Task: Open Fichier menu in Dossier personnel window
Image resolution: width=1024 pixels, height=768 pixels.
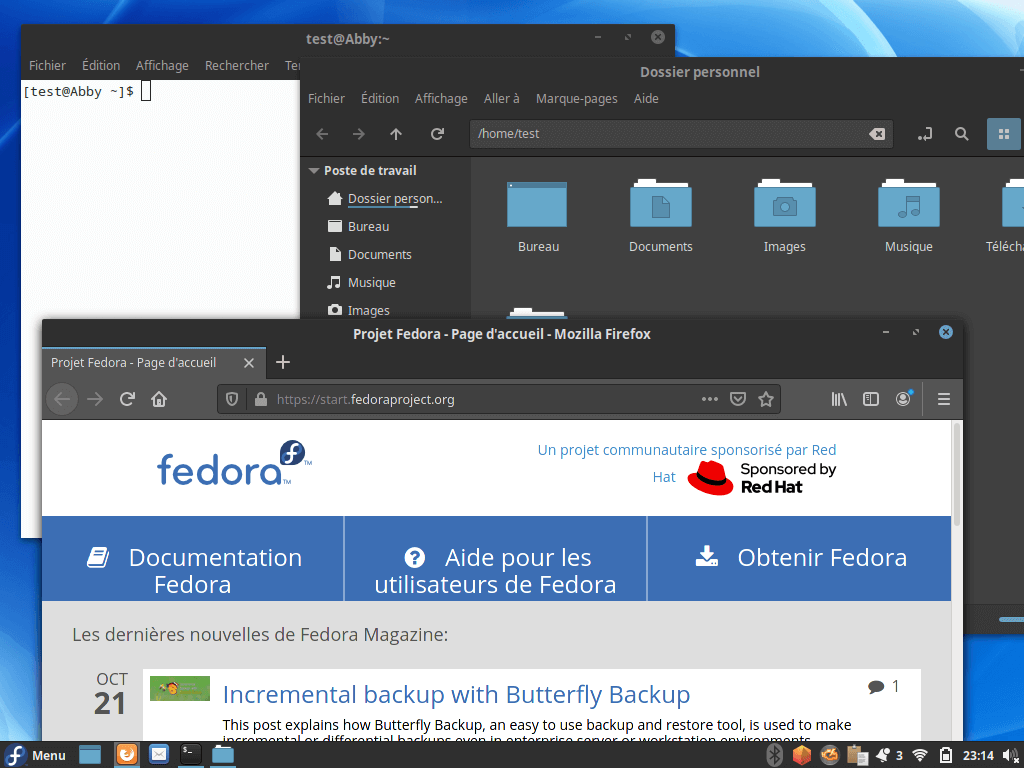Action: [x=326, y=99]
